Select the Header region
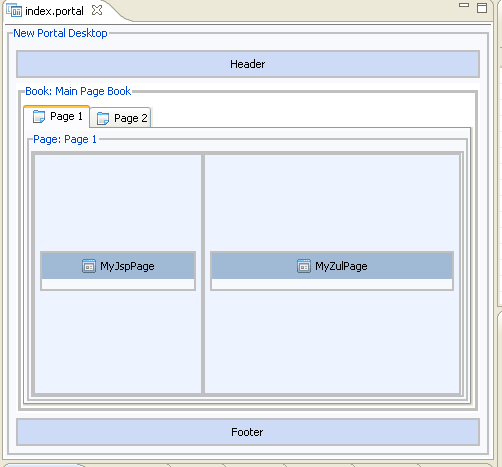The height and width of the screenshot is (467, 502). tap(248, 64)
